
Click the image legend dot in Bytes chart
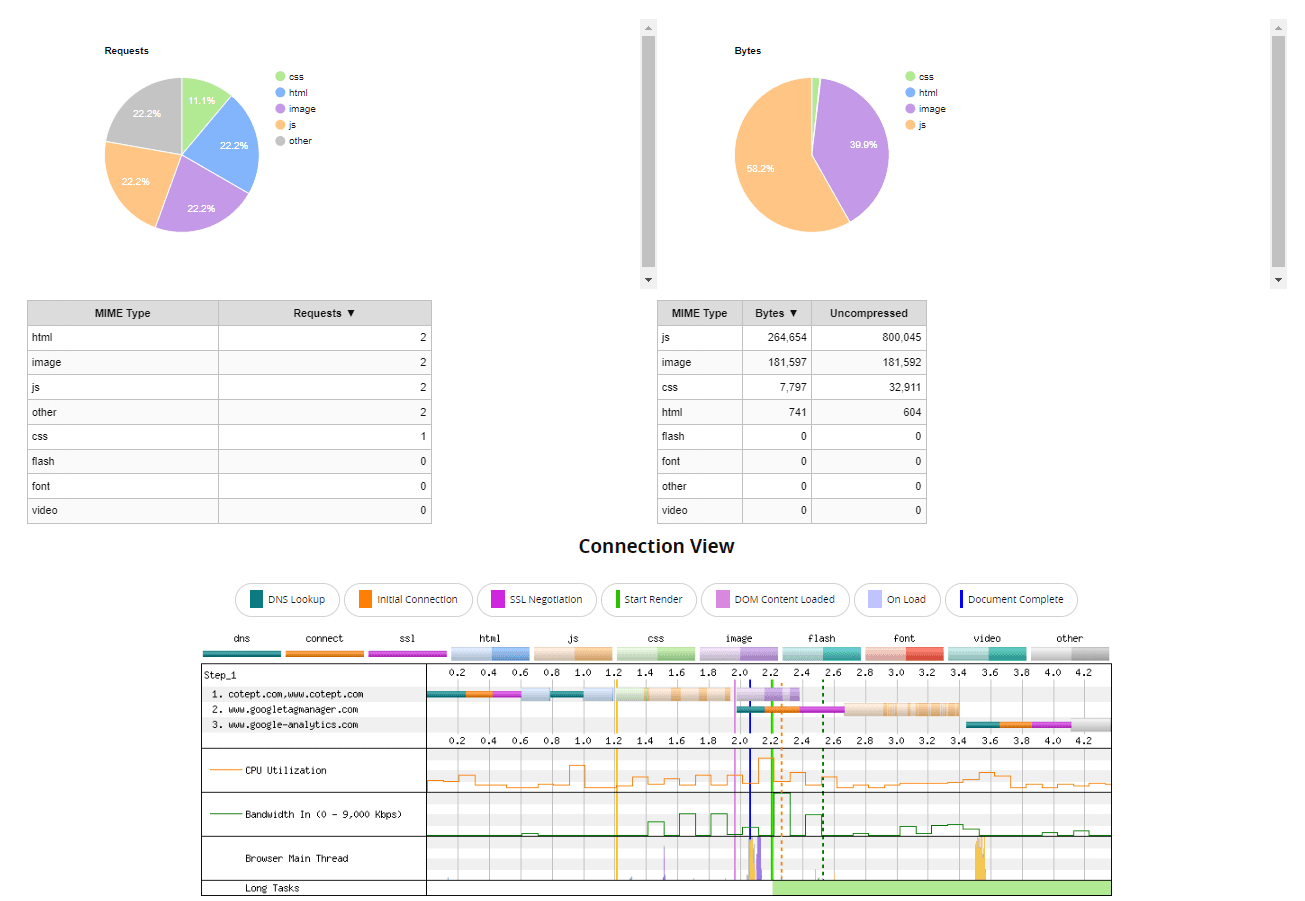tap(910, 109)
